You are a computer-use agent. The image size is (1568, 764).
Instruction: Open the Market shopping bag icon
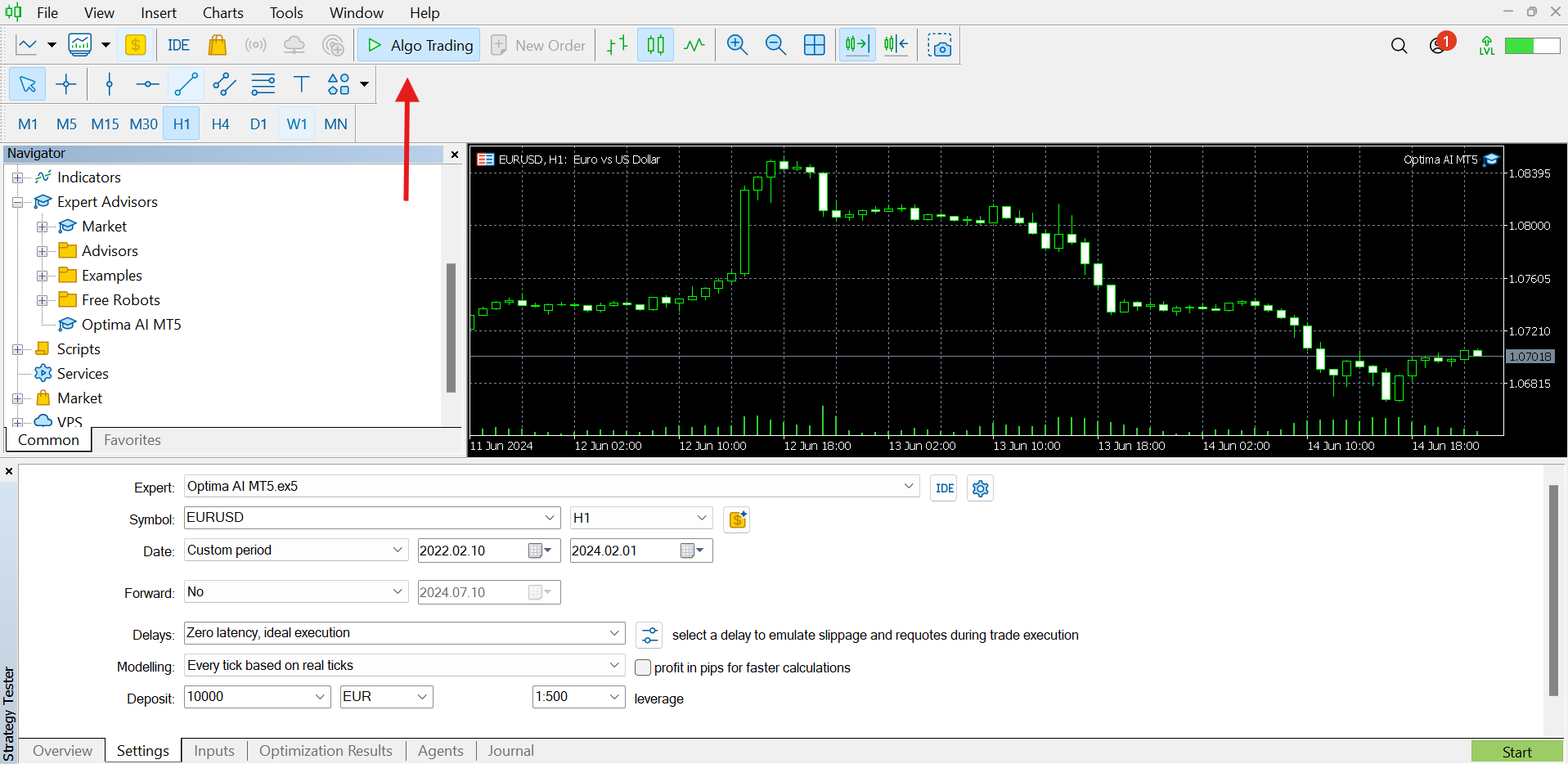tap(217, 45)
